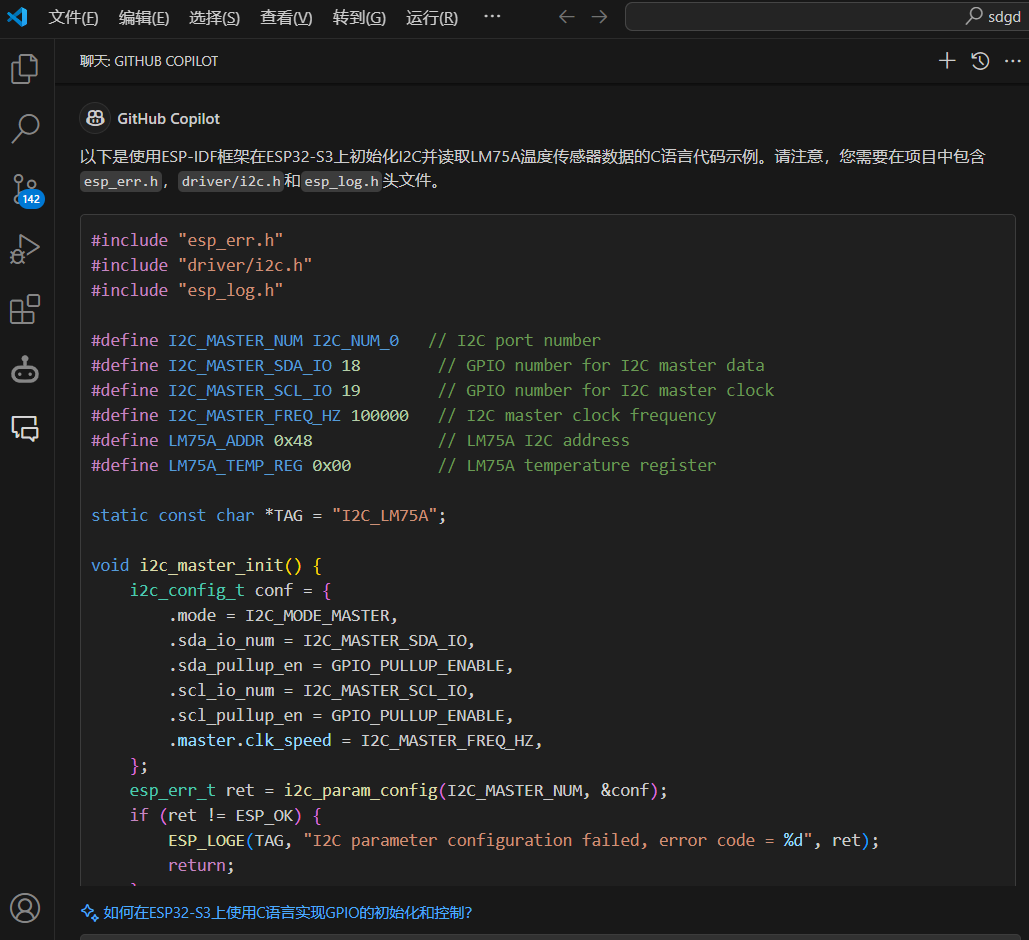Select the Chat view icon in activity bar
The image size is (1029, 940).
[x=25, y=429]
